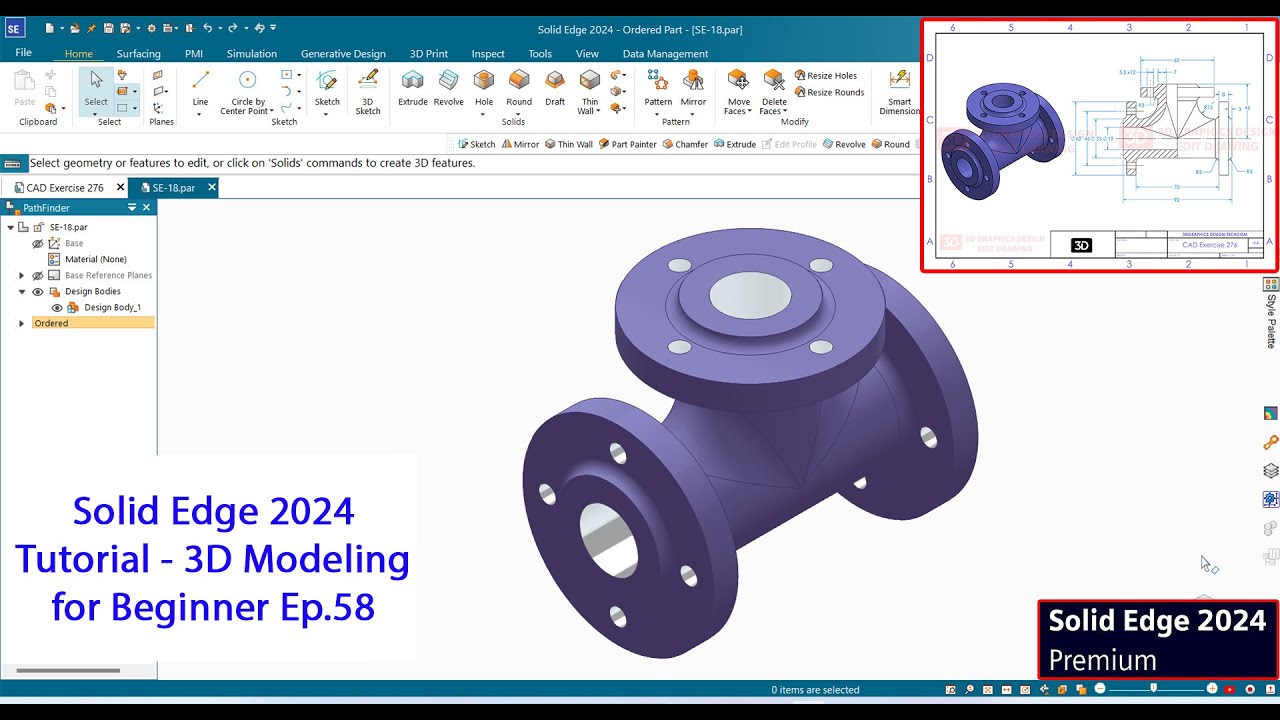Toggle visibility of Base Reference Planes
Image resolution: width=1280 pixels, height=720 pixels.
pos(38,275)
